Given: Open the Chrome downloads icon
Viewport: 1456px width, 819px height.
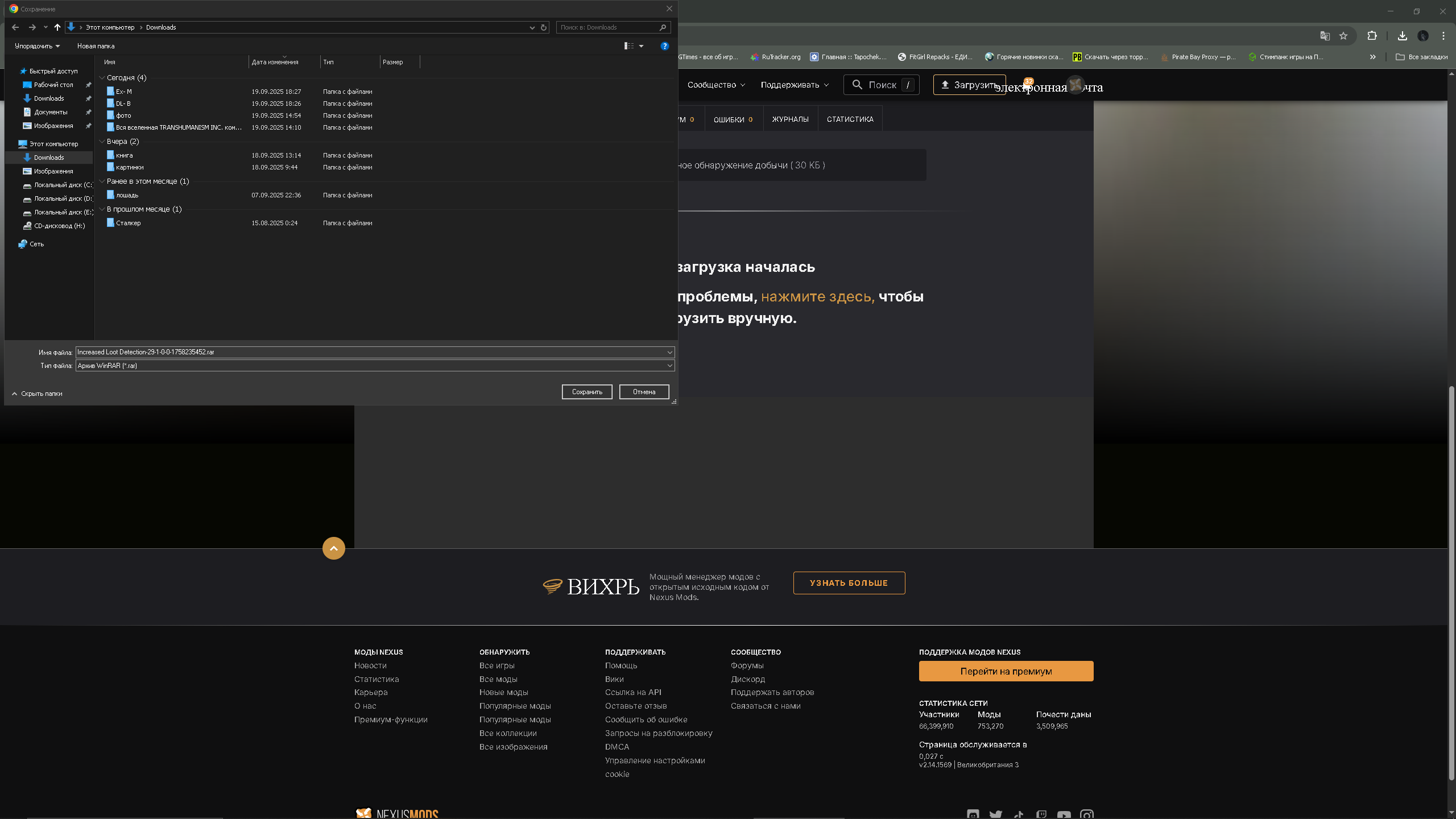Looking at the screenshot, I should [1402, 36].
